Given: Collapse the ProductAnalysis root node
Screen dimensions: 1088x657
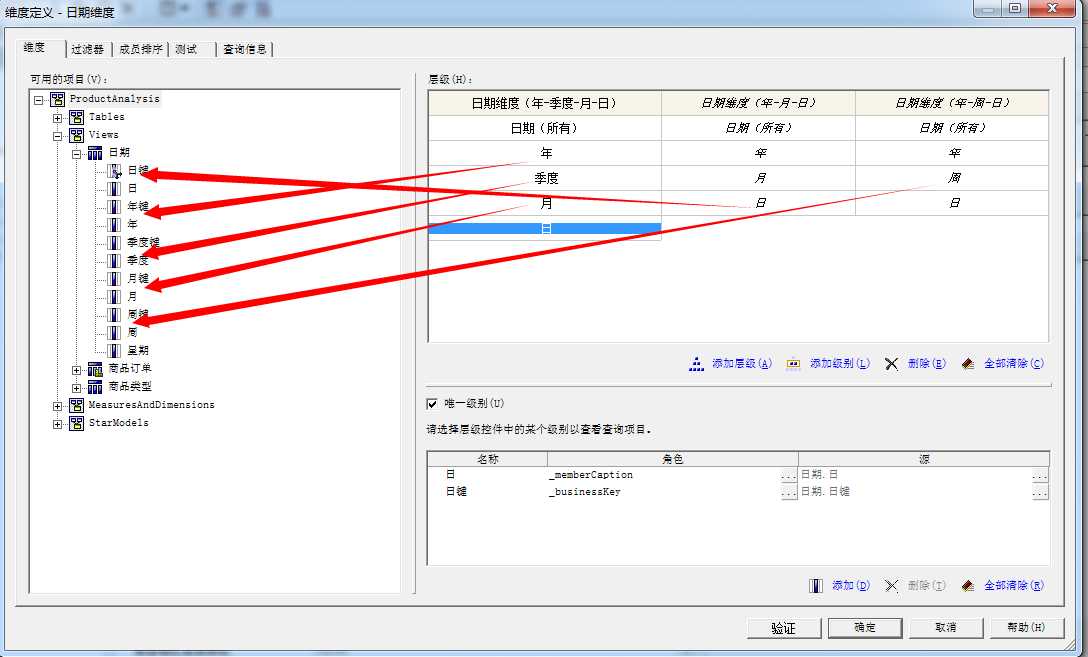Looking at the screenshot, I should (39, 100).
